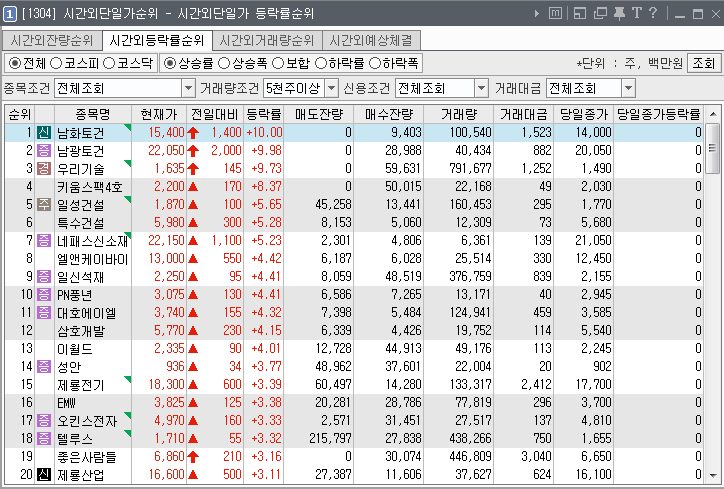Screen dimensions: 724x489
Task: Click the small play arrow icon in title bar
Action: pyautogui.click(x=537, y=13)
